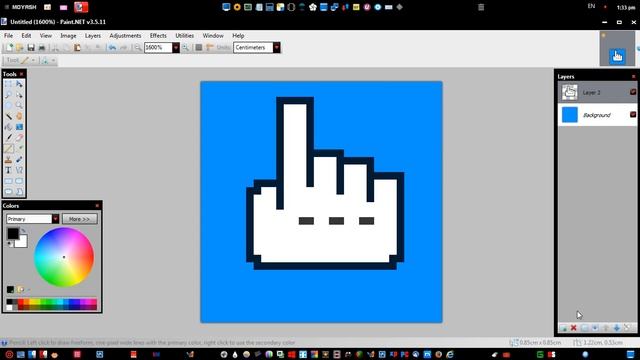The width and height of the screenshot is (640, 360).
Task: Open the Centimeters units dropdown
Action: pos(276,47)
